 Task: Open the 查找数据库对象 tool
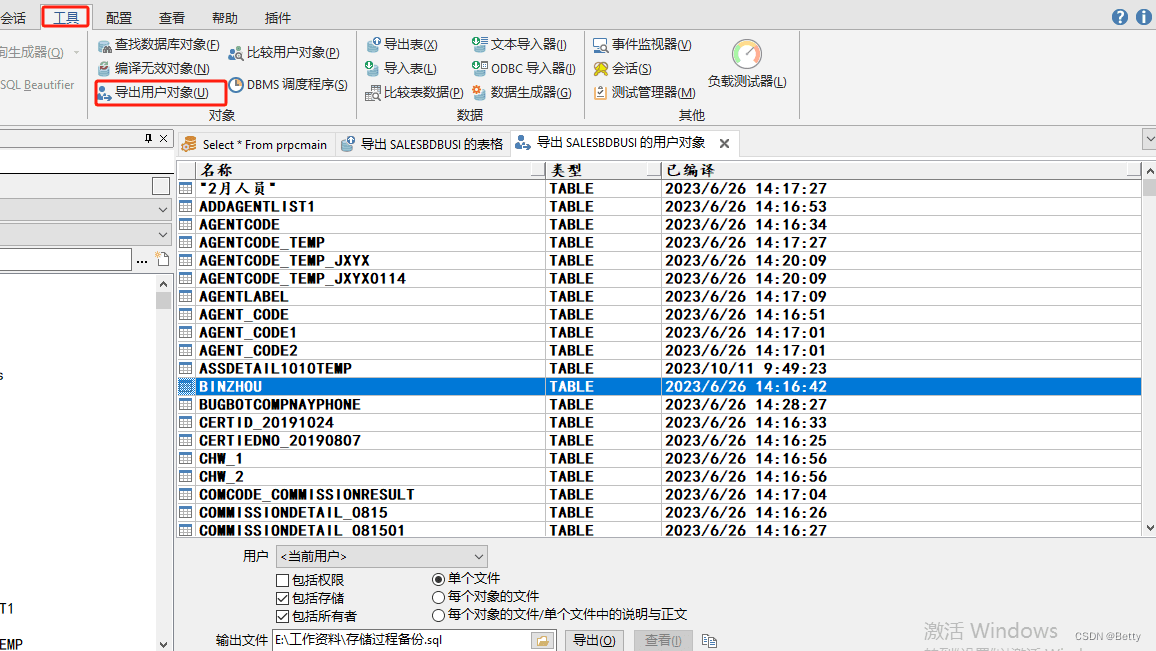[160, 44]
